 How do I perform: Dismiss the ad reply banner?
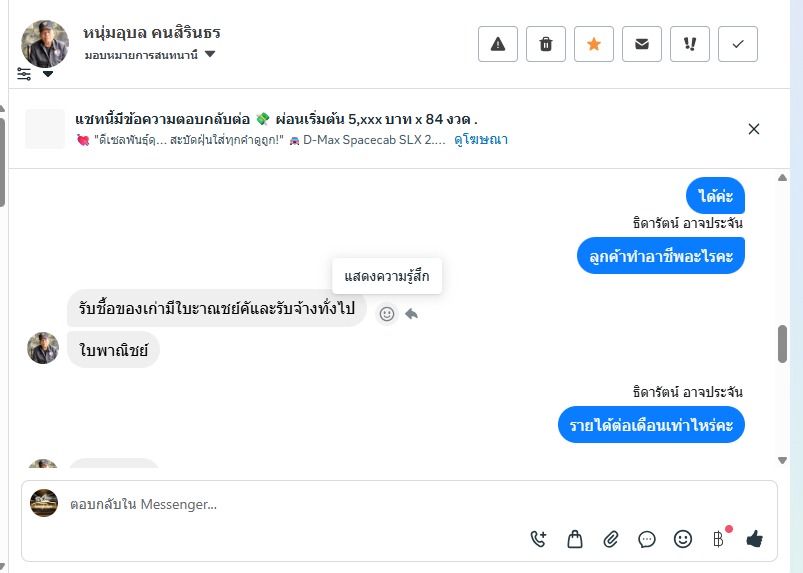[754, 129]
